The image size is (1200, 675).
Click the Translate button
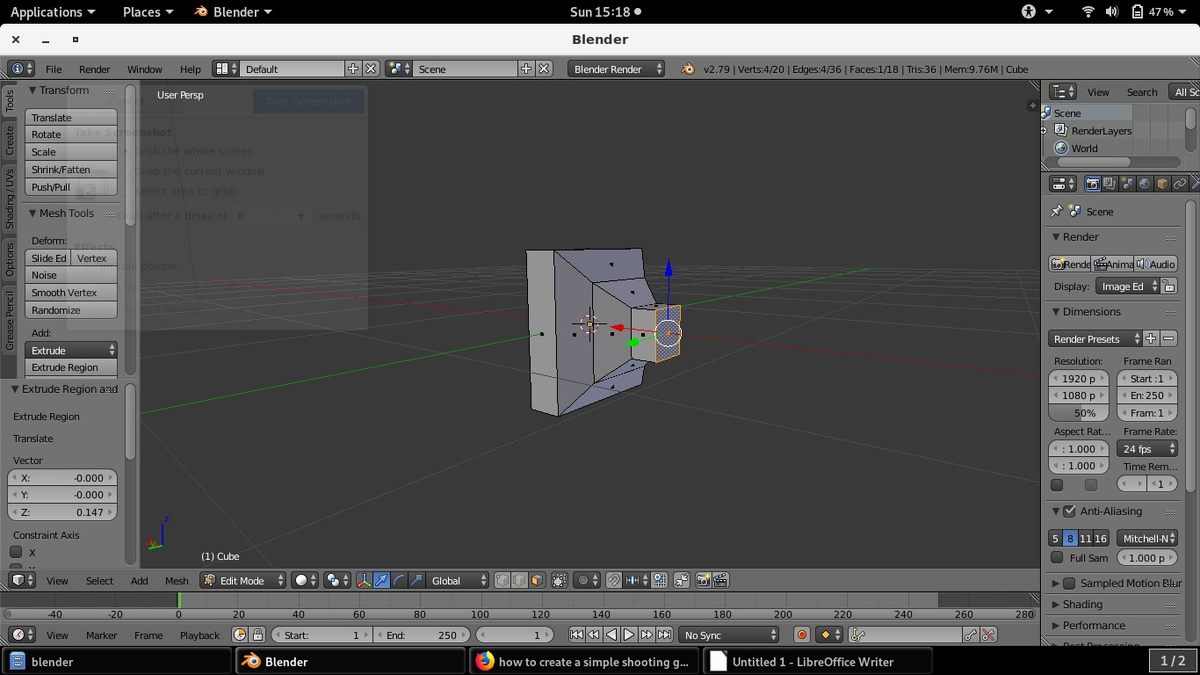tap(71, 117)
